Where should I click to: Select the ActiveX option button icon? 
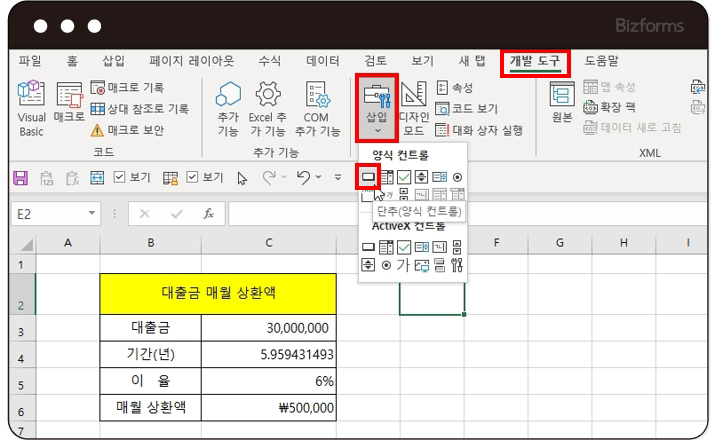(x=386, y=265)
